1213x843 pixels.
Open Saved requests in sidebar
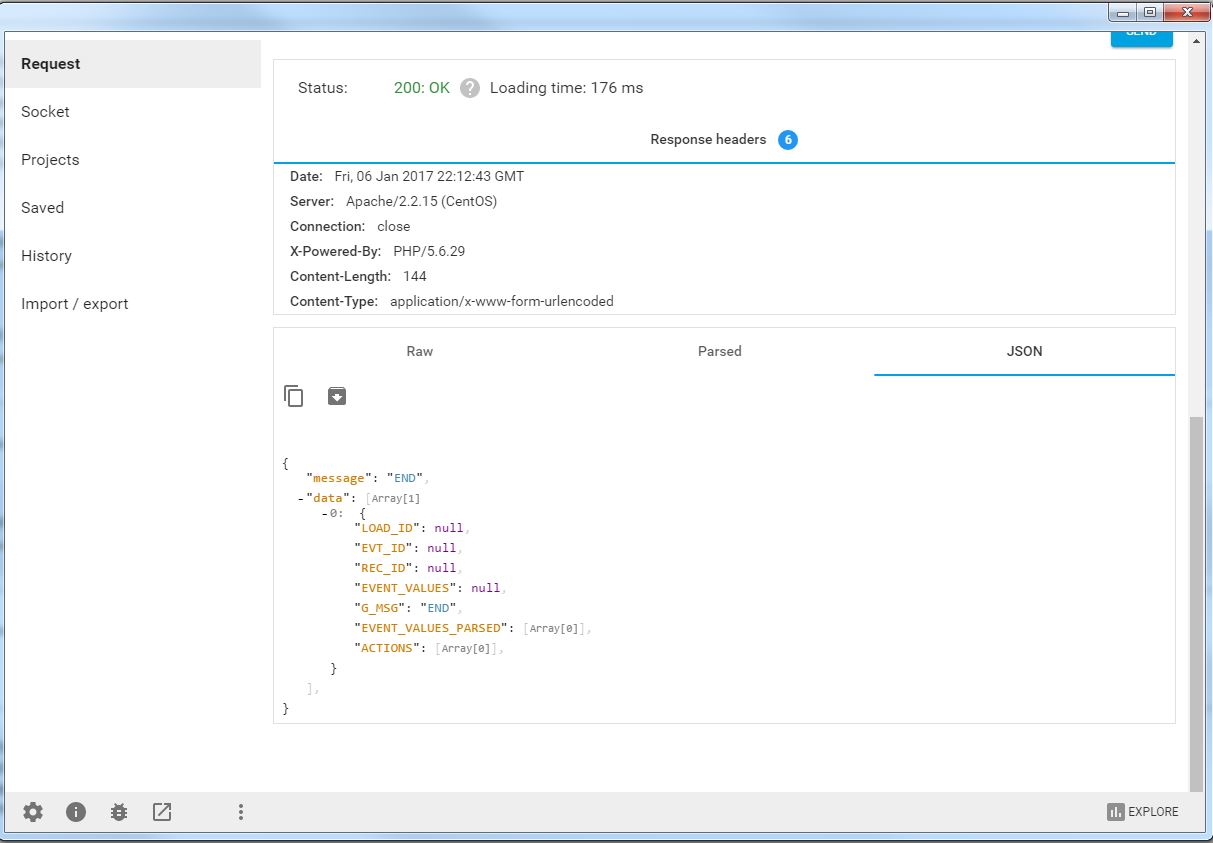tap(42, 208)
